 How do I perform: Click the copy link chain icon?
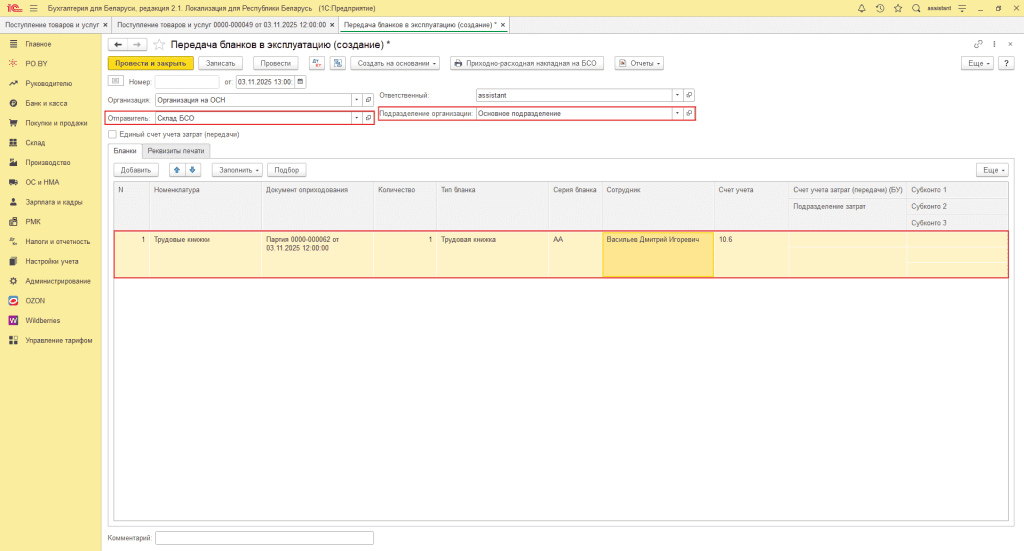[977, 45]
